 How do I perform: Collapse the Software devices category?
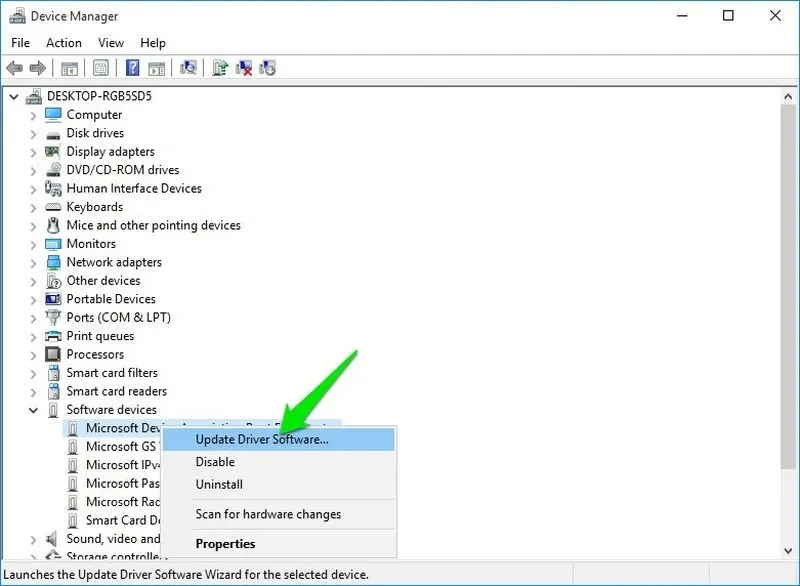[x=32, y=410]
